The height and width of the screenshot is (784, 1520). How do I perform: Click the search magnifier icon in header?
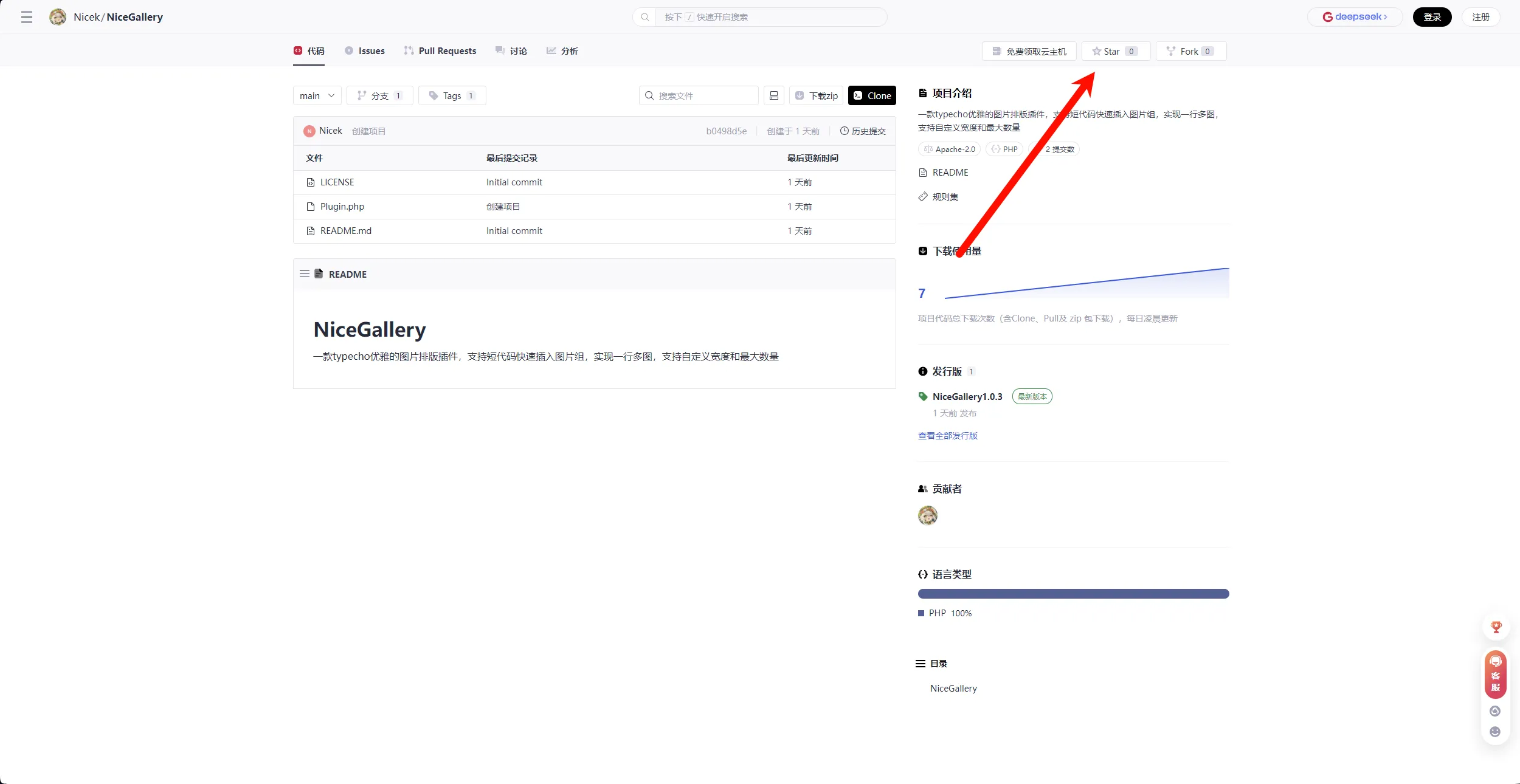pyautogui.click(x=644, y=17)
